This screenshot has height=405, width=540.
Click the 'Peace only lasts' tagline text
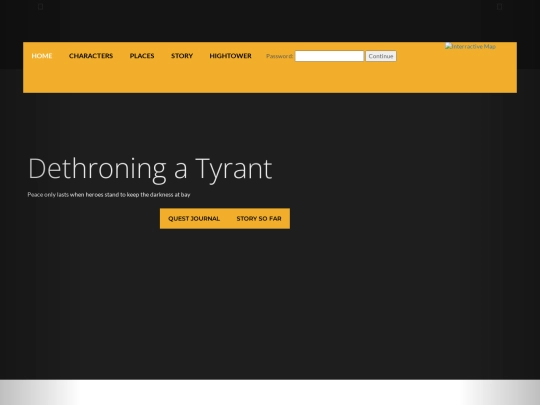pos(109,195)
